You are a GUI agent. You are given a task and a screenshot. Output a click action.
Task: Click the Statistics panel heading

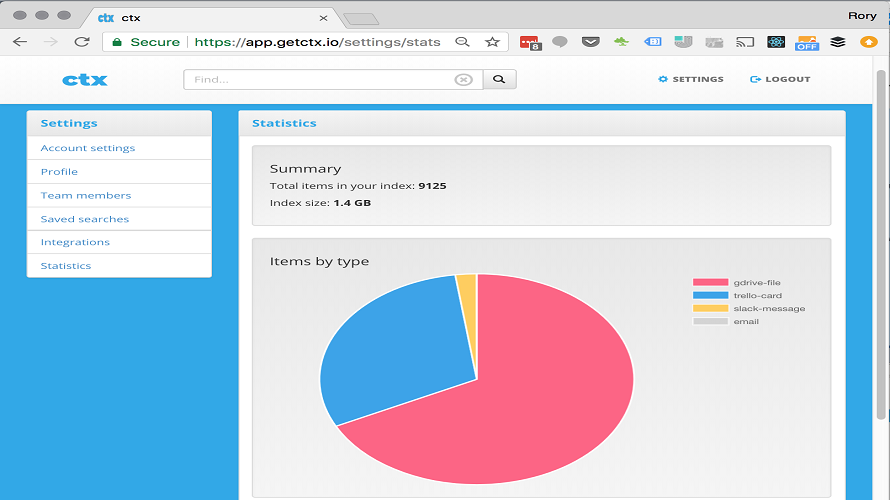point(284,123)
